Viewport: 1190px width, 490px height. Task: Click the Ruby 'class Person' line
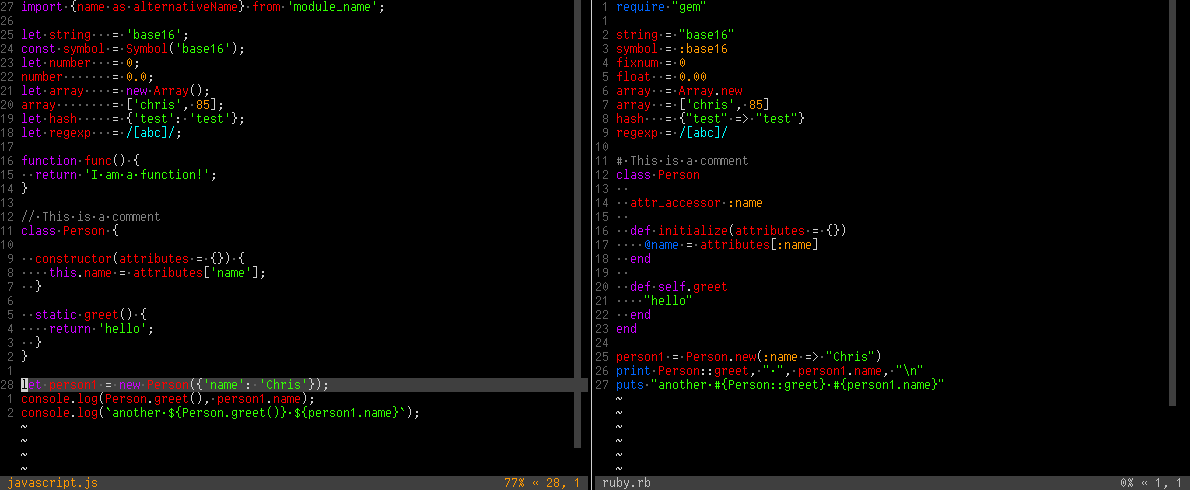658,175
